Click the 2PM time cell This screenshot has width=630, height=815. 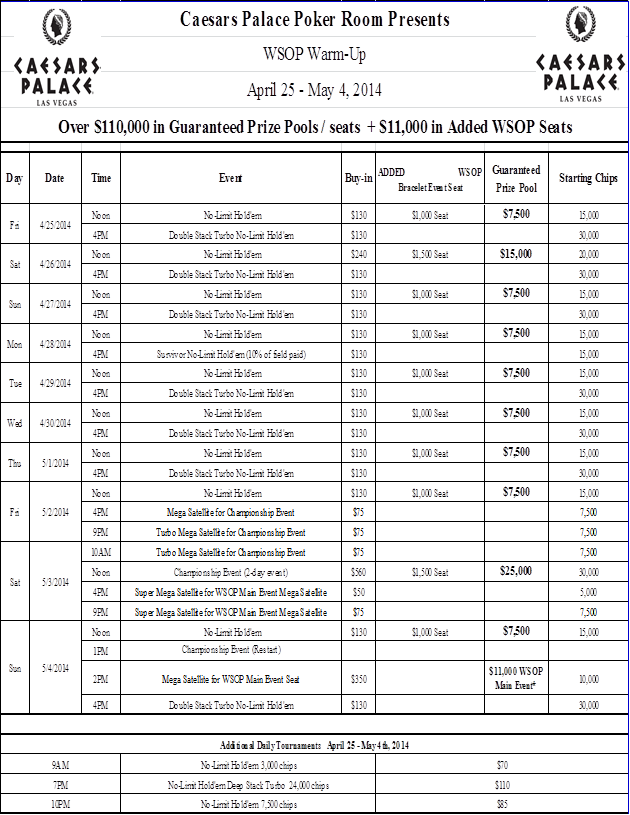point(101,679)
